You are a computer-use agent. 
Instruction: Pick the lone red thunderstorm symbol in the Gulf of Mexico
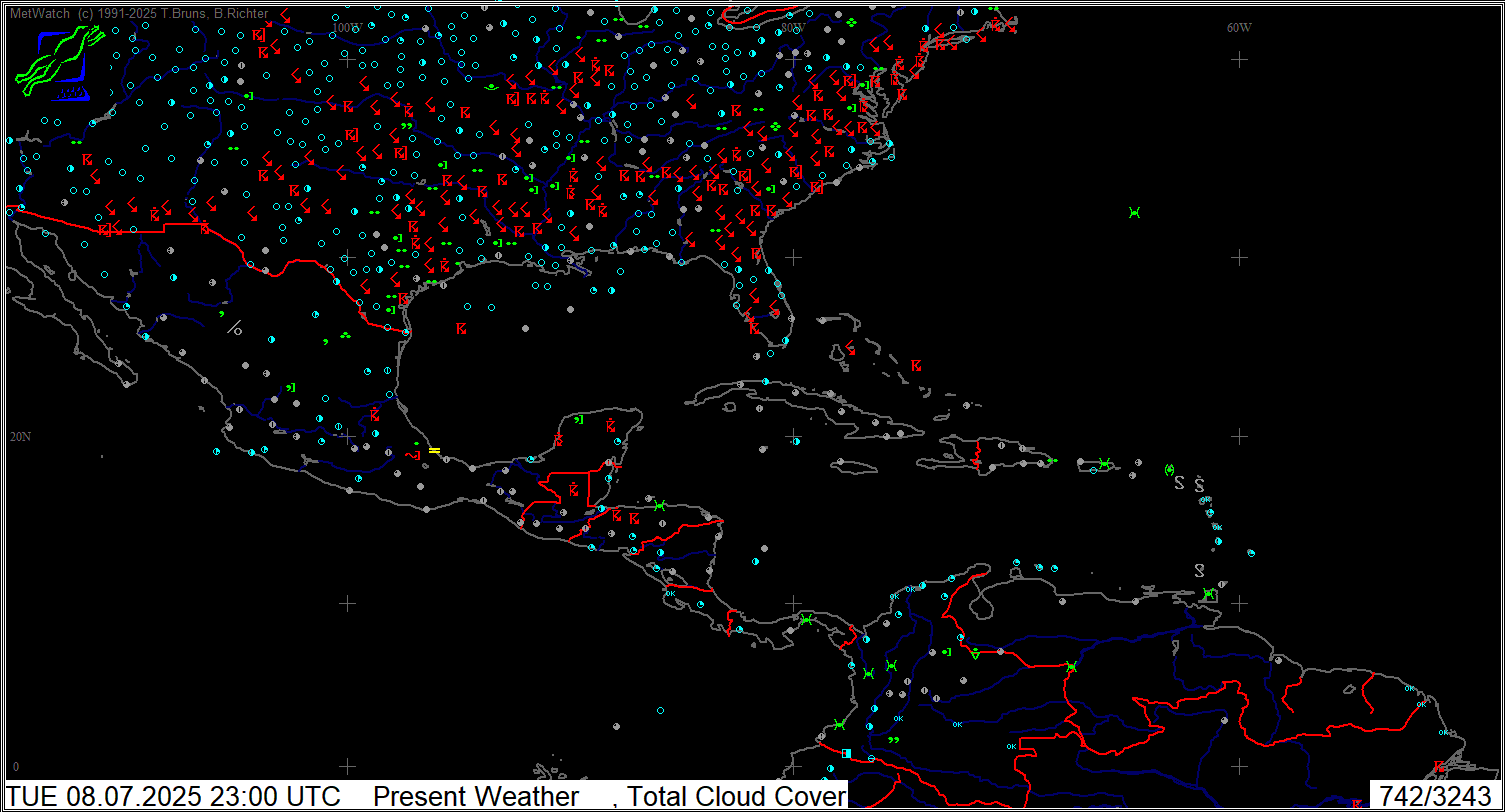[461, 328]
